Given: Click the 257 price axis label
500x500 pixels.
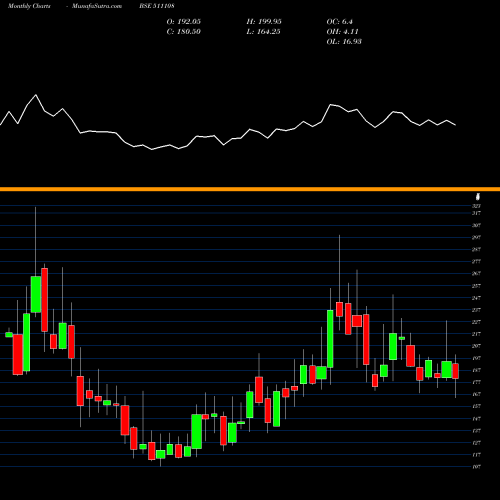Looking at the screenshot, I should [x=476, y=286].
